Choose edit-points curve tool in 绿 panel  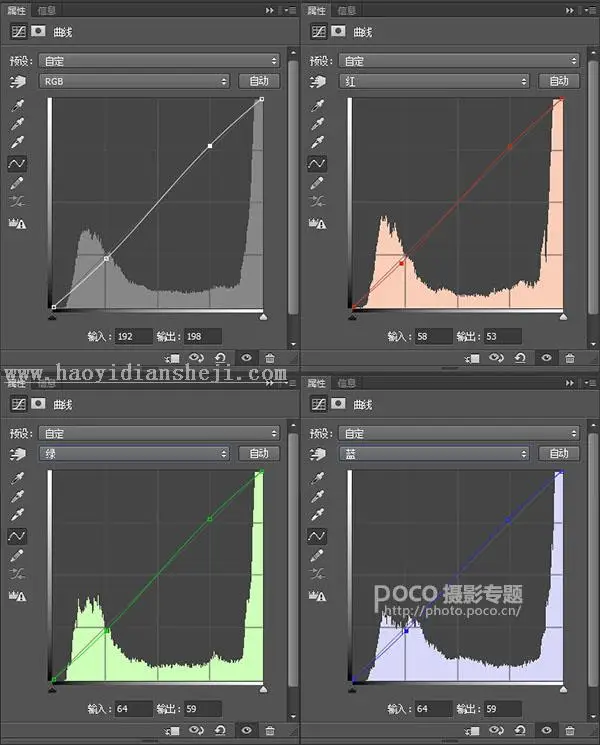point(17,536)
